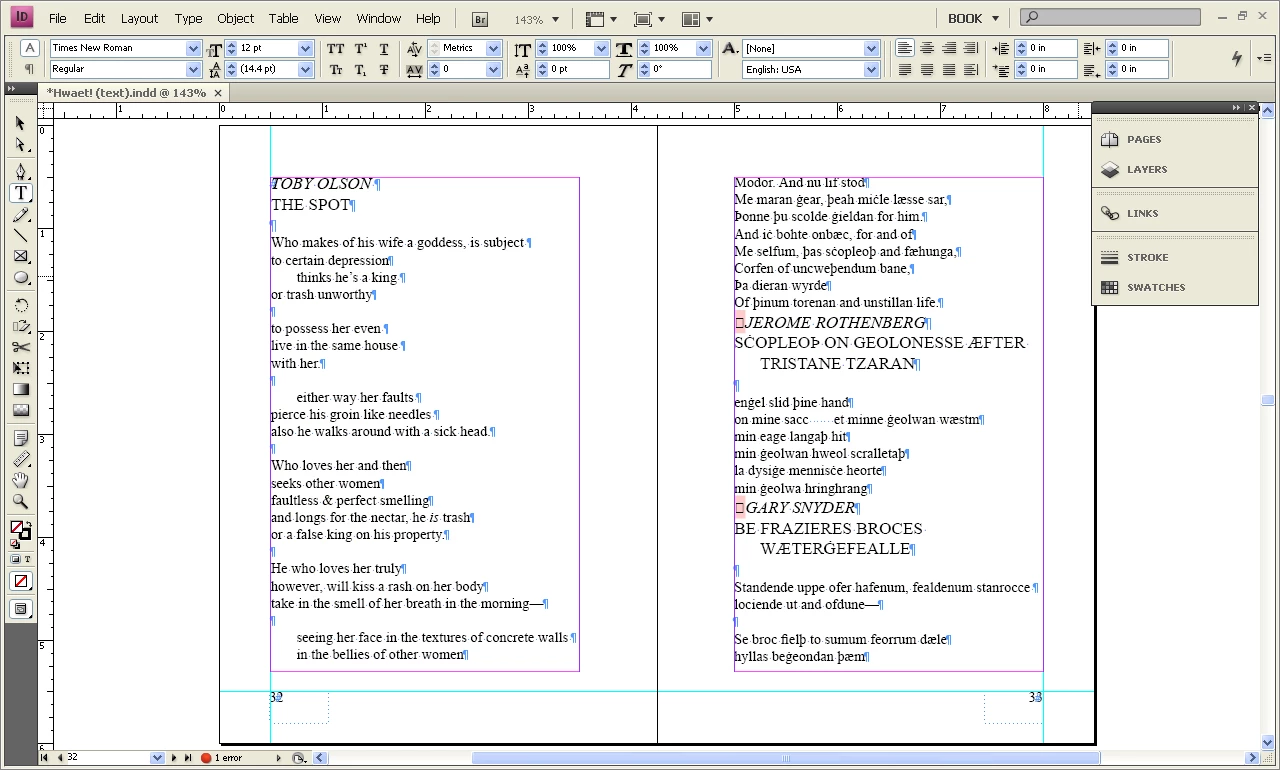This screenshot has width=1280, height=770.
Task: Choose the Gradient Swatch tool
Action: 20,389
